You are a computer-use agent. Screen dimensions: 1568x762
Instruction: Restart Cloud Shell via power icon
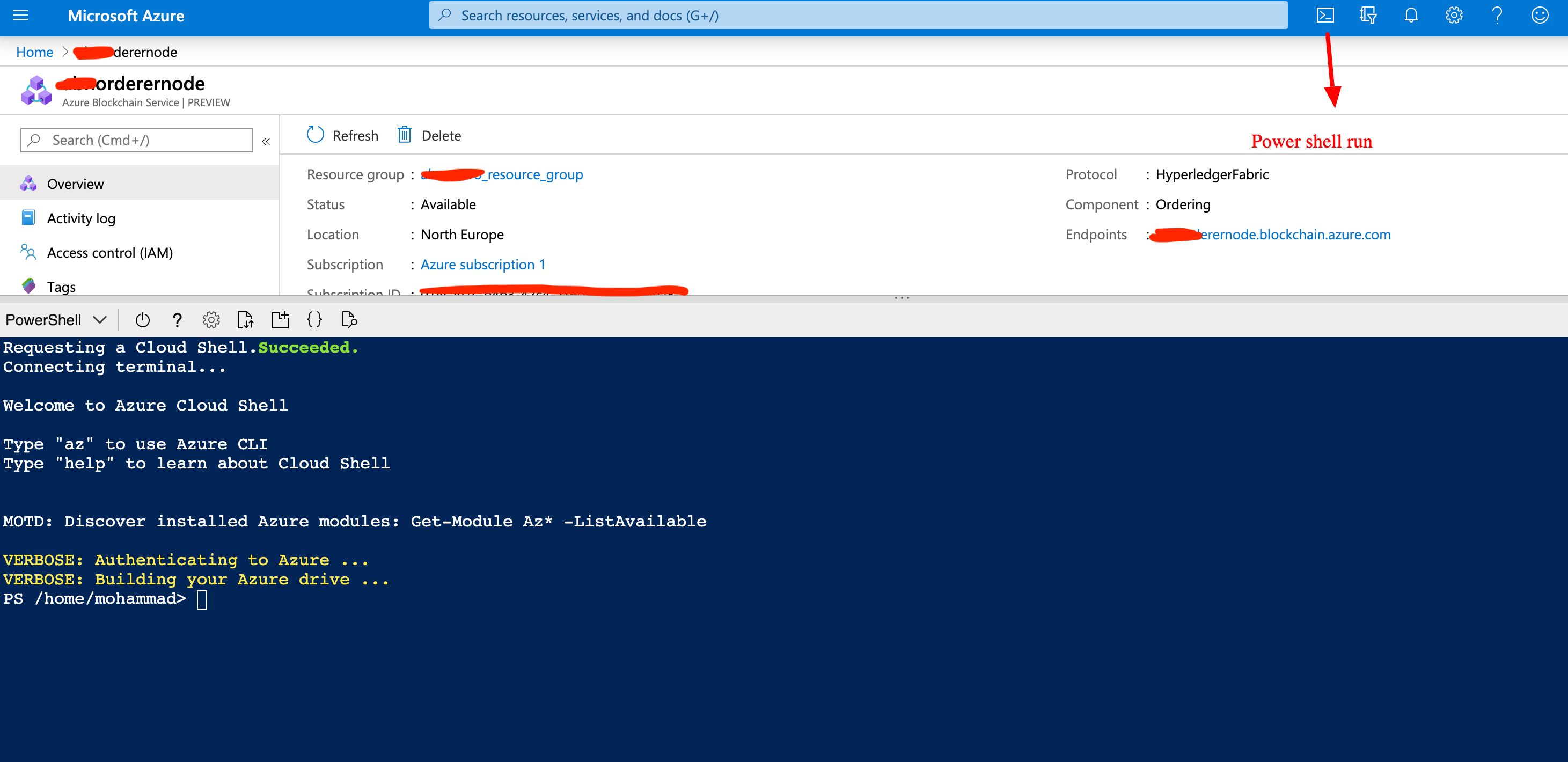142,319
